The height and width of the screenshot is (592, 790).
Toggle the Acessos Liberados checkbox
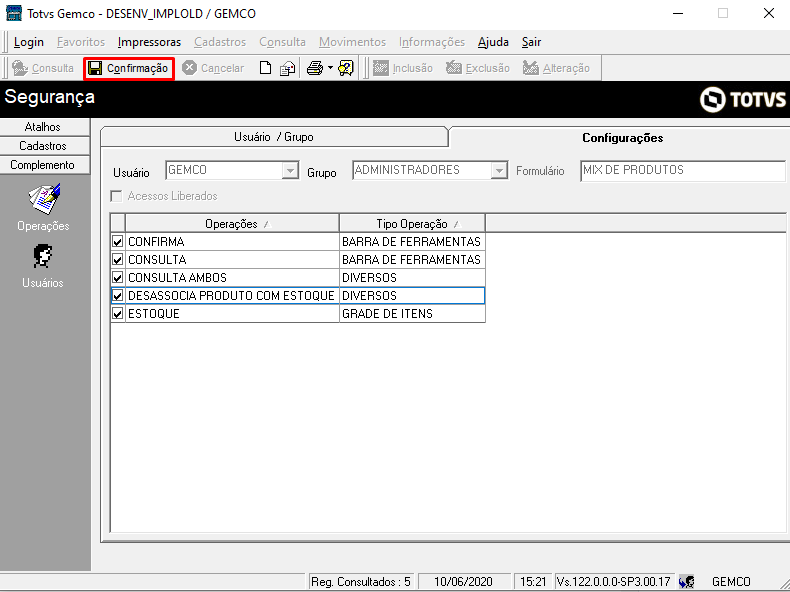116,196
